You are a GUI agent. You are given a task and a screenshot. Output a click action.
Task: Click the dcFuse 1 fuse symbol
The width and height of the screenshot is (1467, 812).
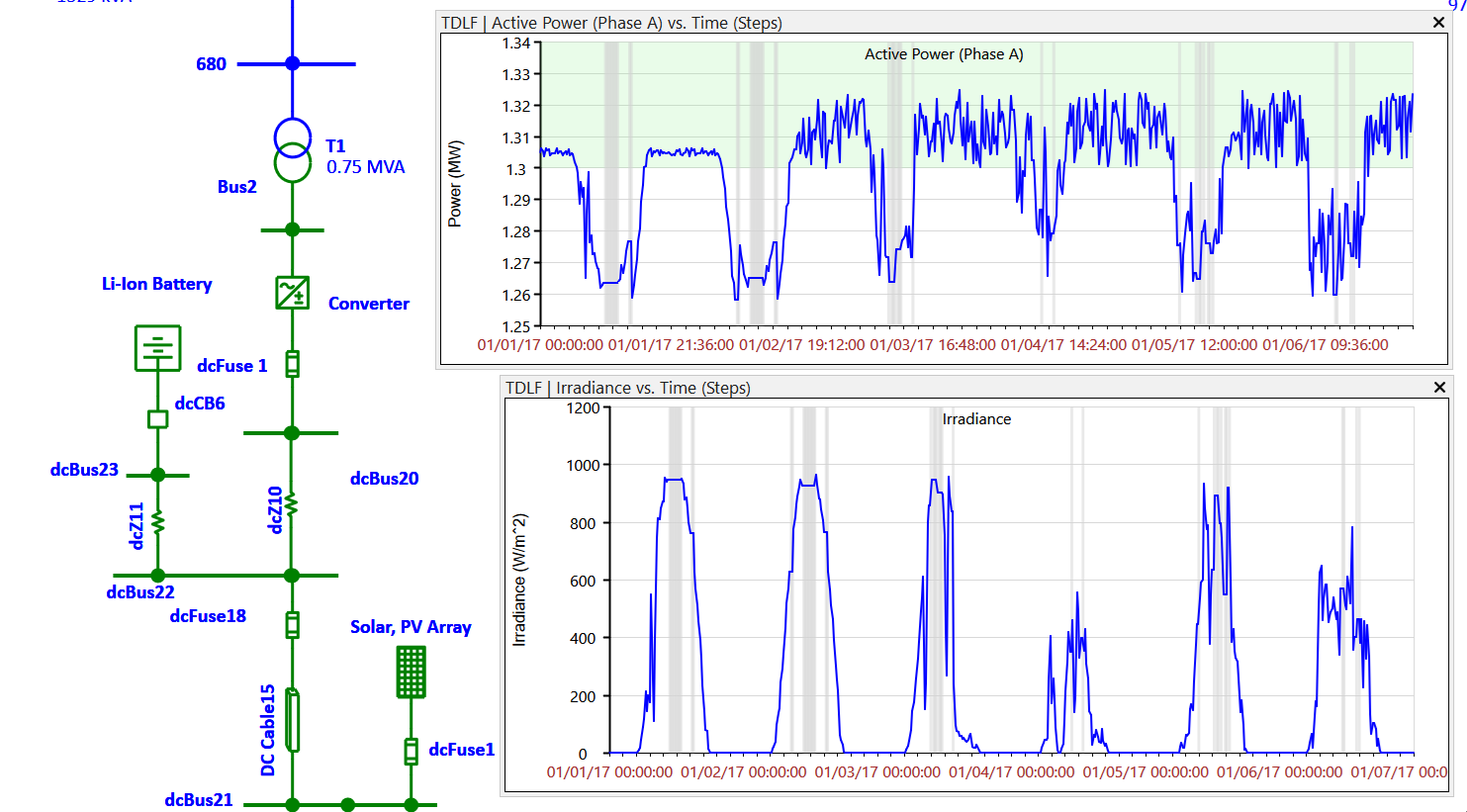[x=292, y=365]
